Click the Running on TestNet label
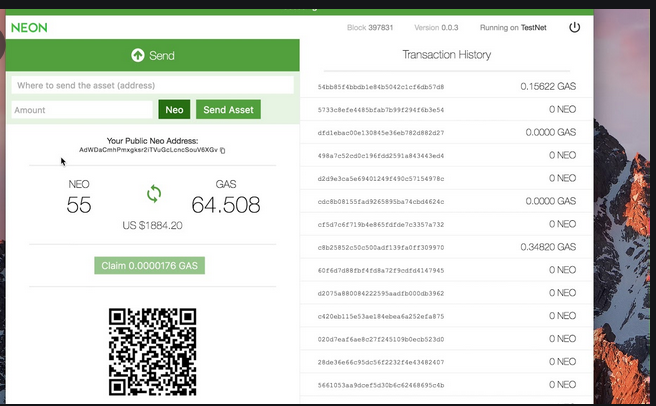This screenshot has width=656, height=406. [513, 28]
